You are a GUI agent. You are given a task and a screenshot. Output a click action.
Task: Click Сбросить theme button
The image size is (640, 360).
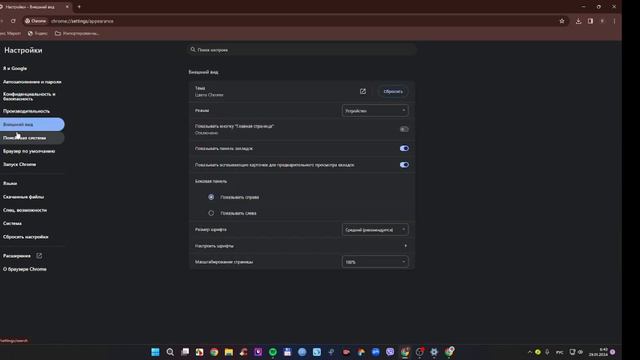(393, 91)
